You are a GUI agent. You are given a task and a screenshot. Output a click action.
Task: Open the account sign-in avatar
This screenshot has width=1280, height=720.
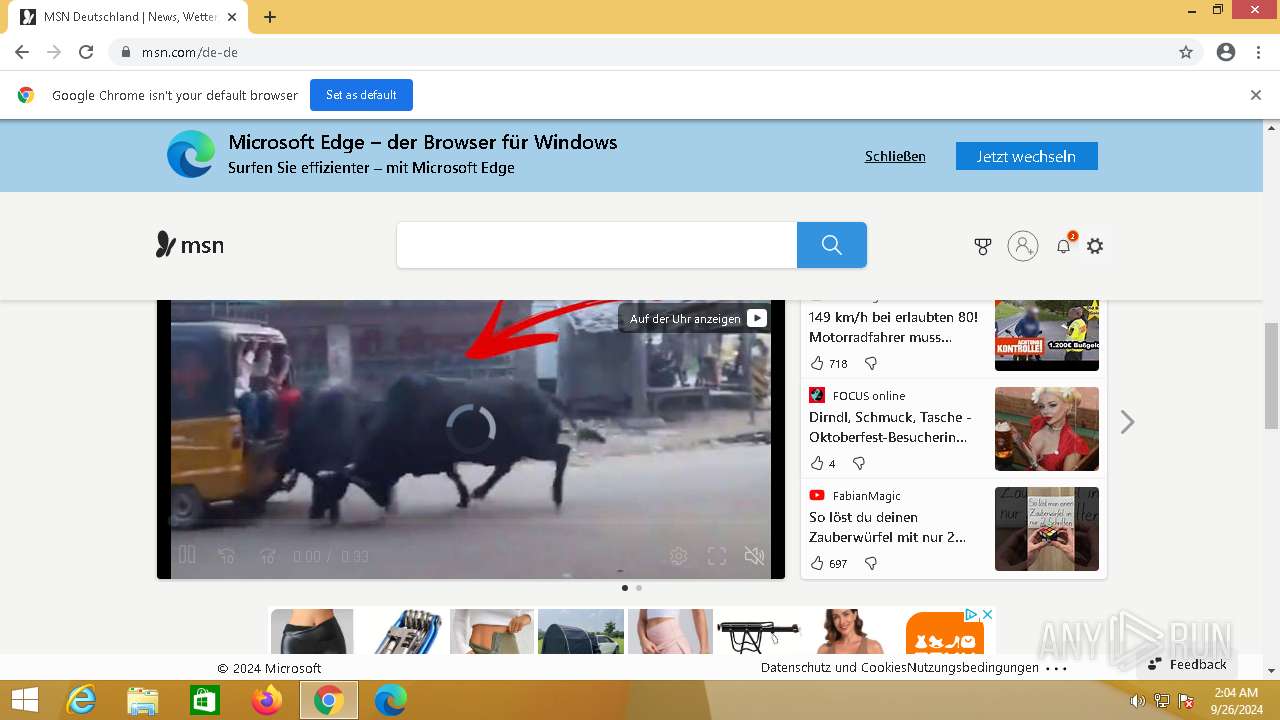pyautogui.click(x=1023, y=246)
